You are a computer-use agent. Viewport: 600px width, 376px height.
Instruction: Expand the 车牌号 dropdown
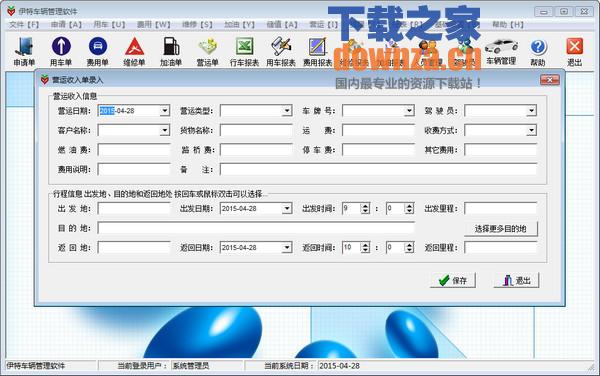(x=409, y=111)
